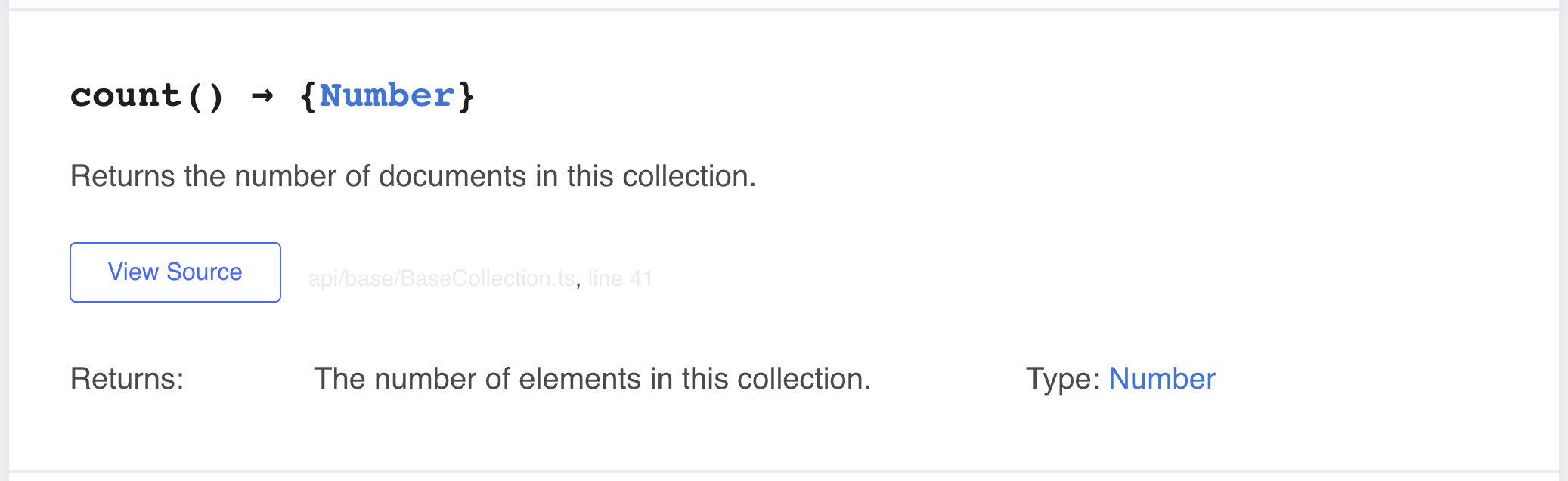Click the parentheses after count
The image size is (1568, 481).
click(205, 96)
